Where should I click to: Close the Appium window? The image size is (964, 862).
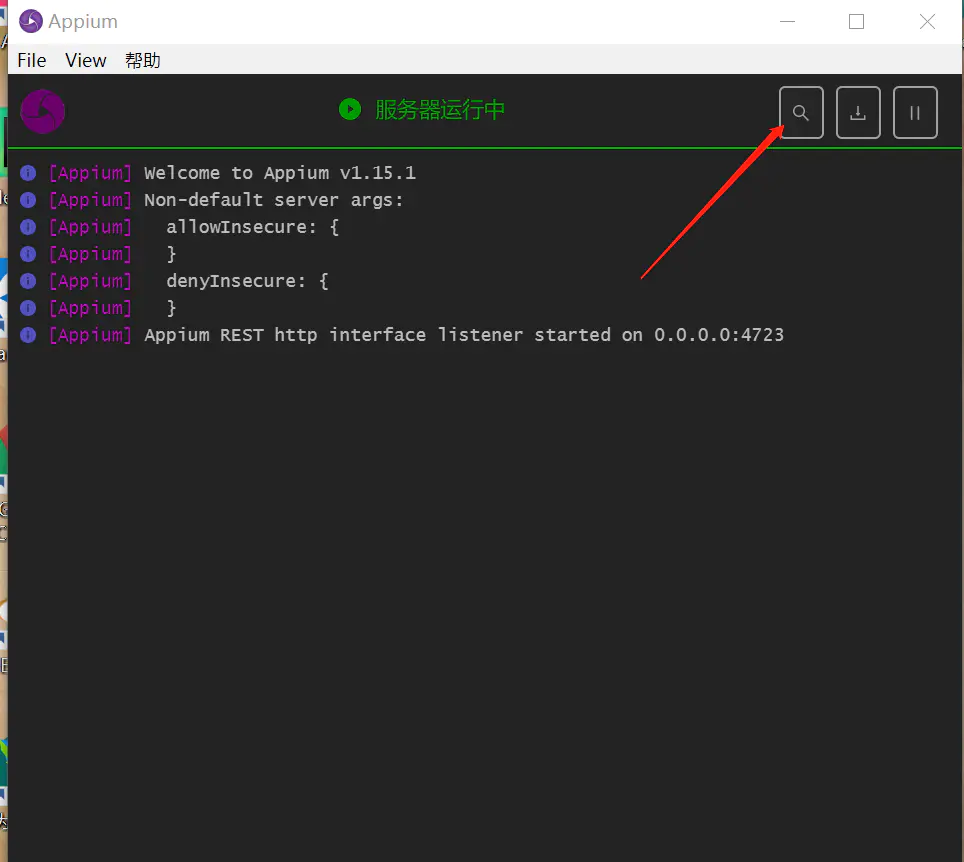coord(927,21)
